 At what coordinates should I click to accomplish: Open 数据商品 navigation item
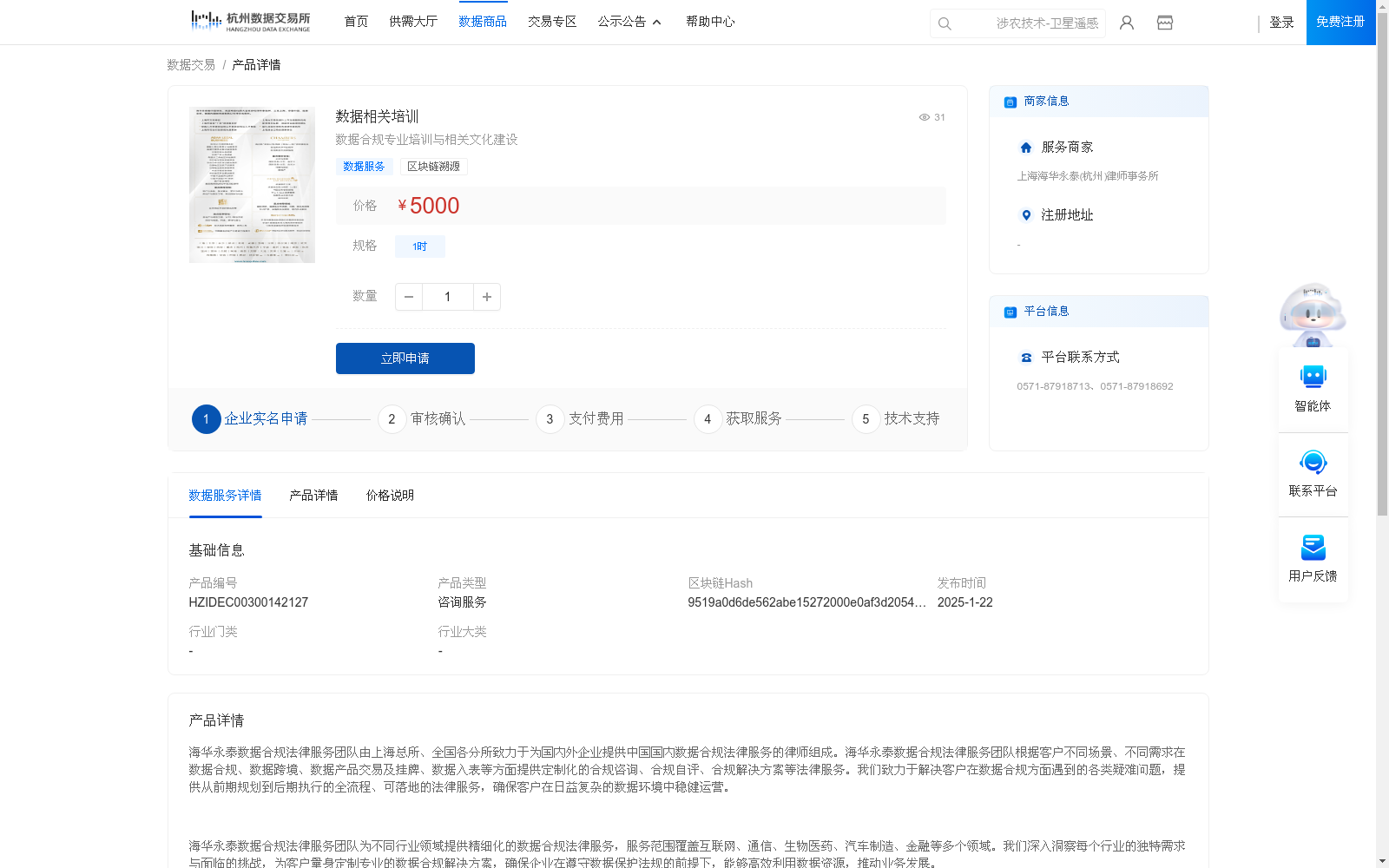click(483, 22)
